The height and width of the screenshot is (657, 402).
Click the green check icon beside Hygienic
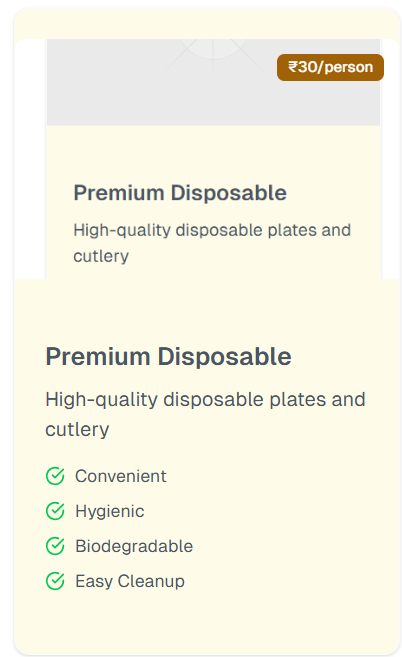(x=55, y=511)
